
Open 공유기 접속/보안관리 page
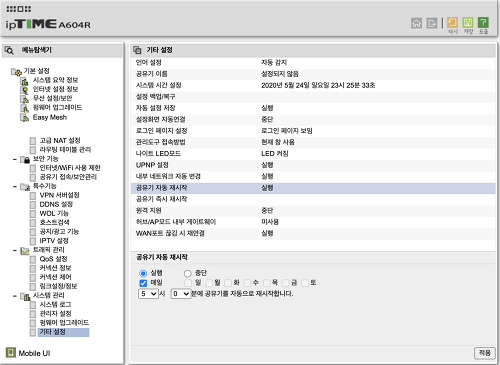(68, 177)
